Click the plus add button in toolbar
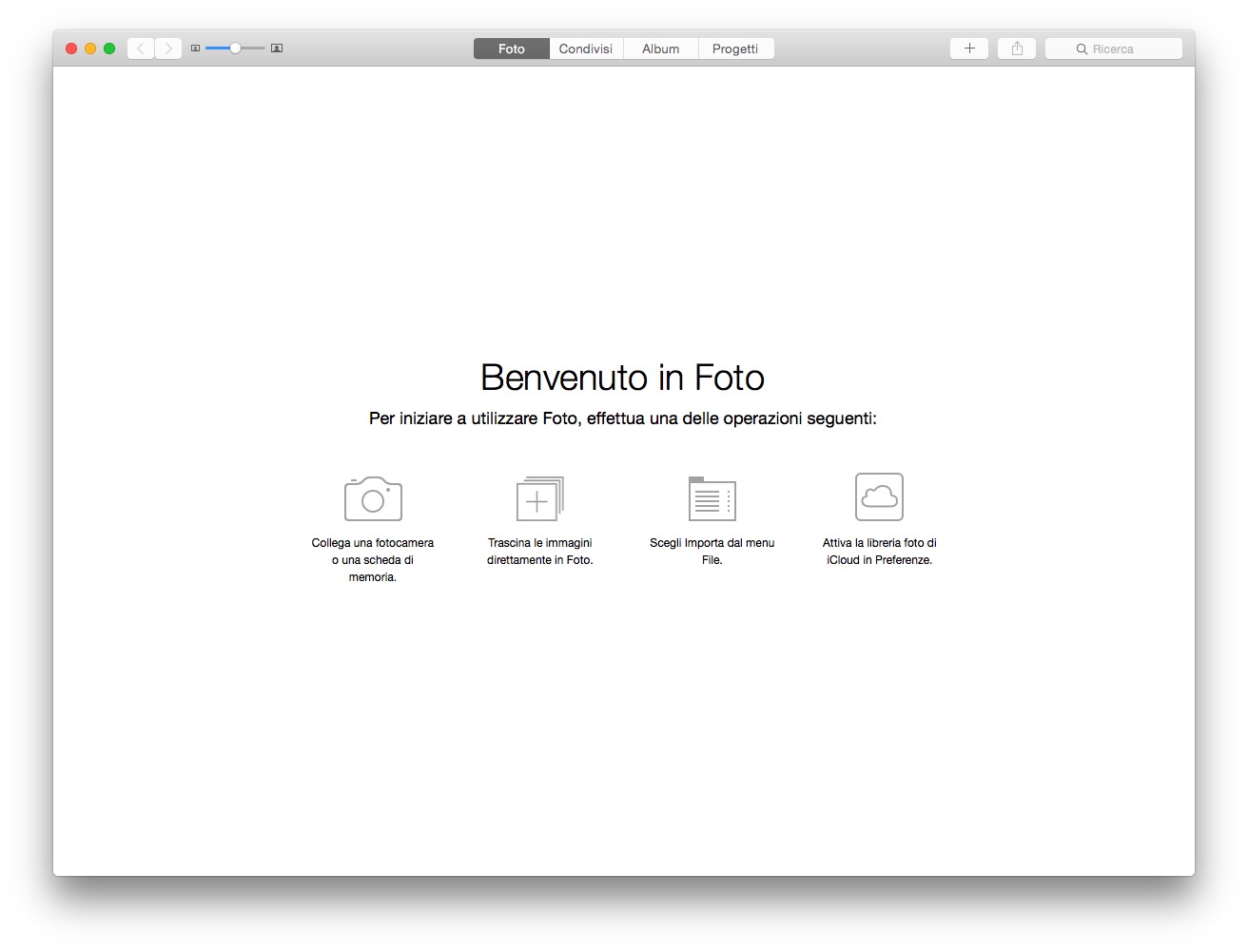 tap(969, 49)
